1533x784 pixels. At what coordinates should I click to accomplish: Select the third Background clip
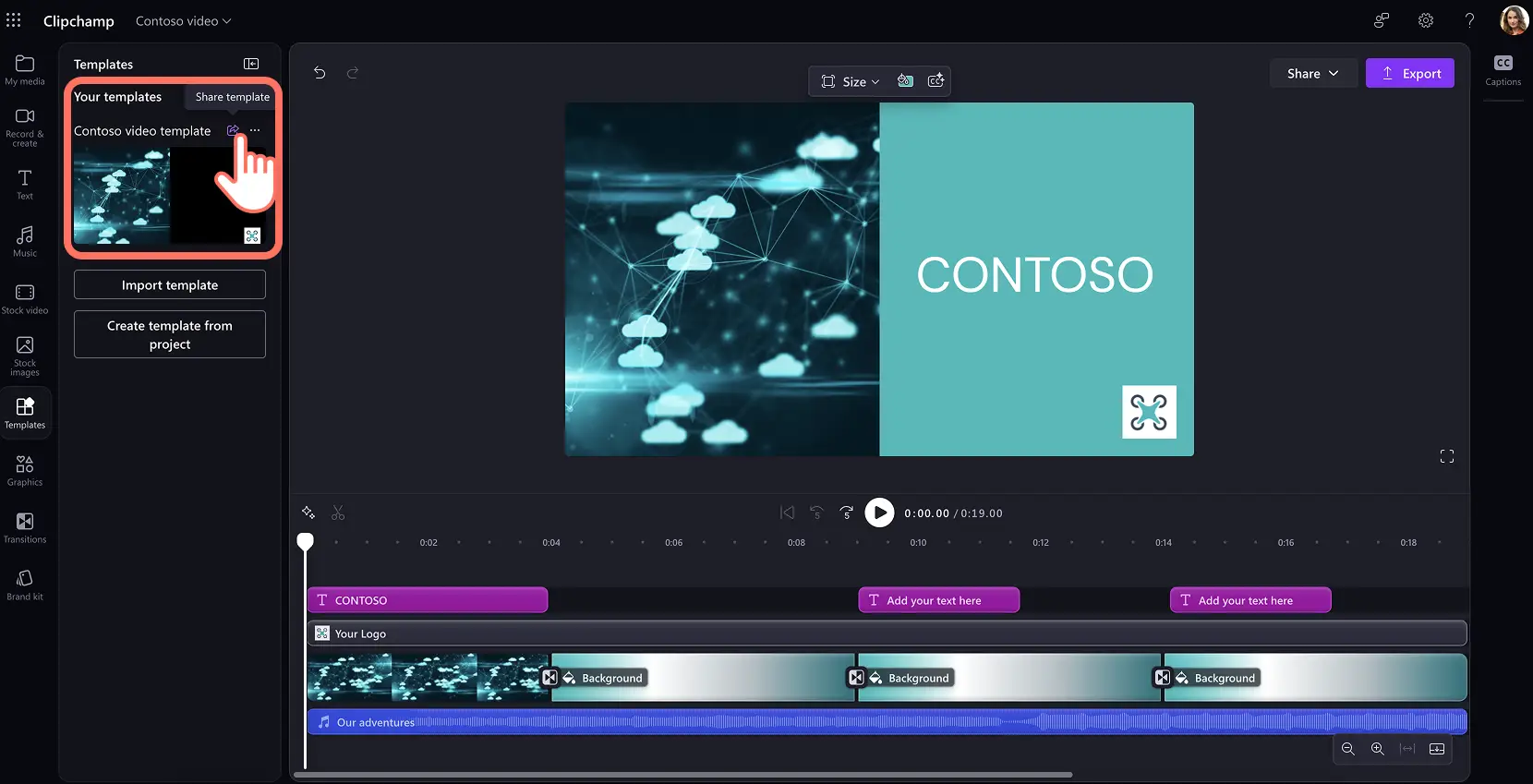(1318, 677)
